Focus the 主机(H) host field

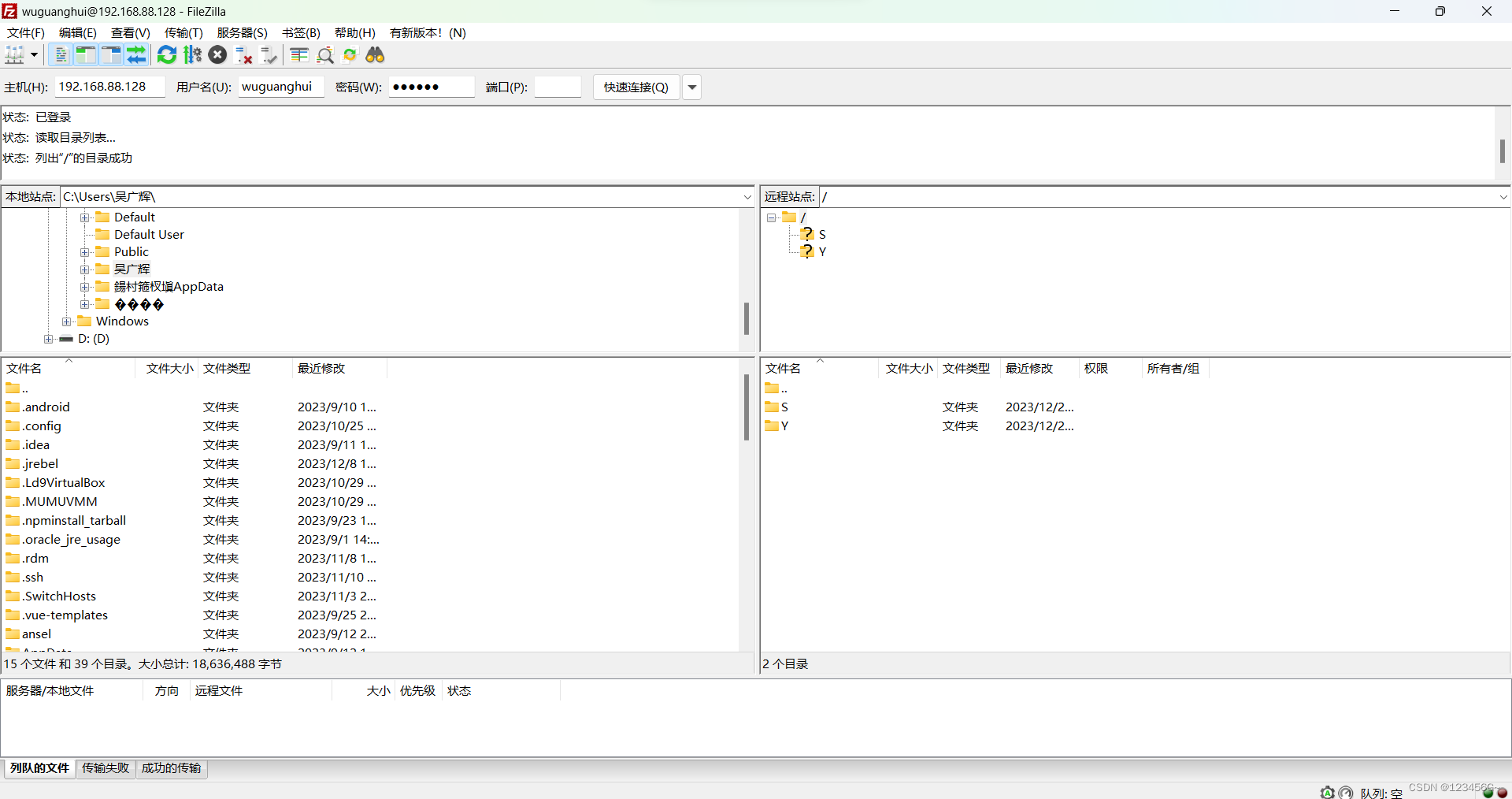(x=109, y=87)
